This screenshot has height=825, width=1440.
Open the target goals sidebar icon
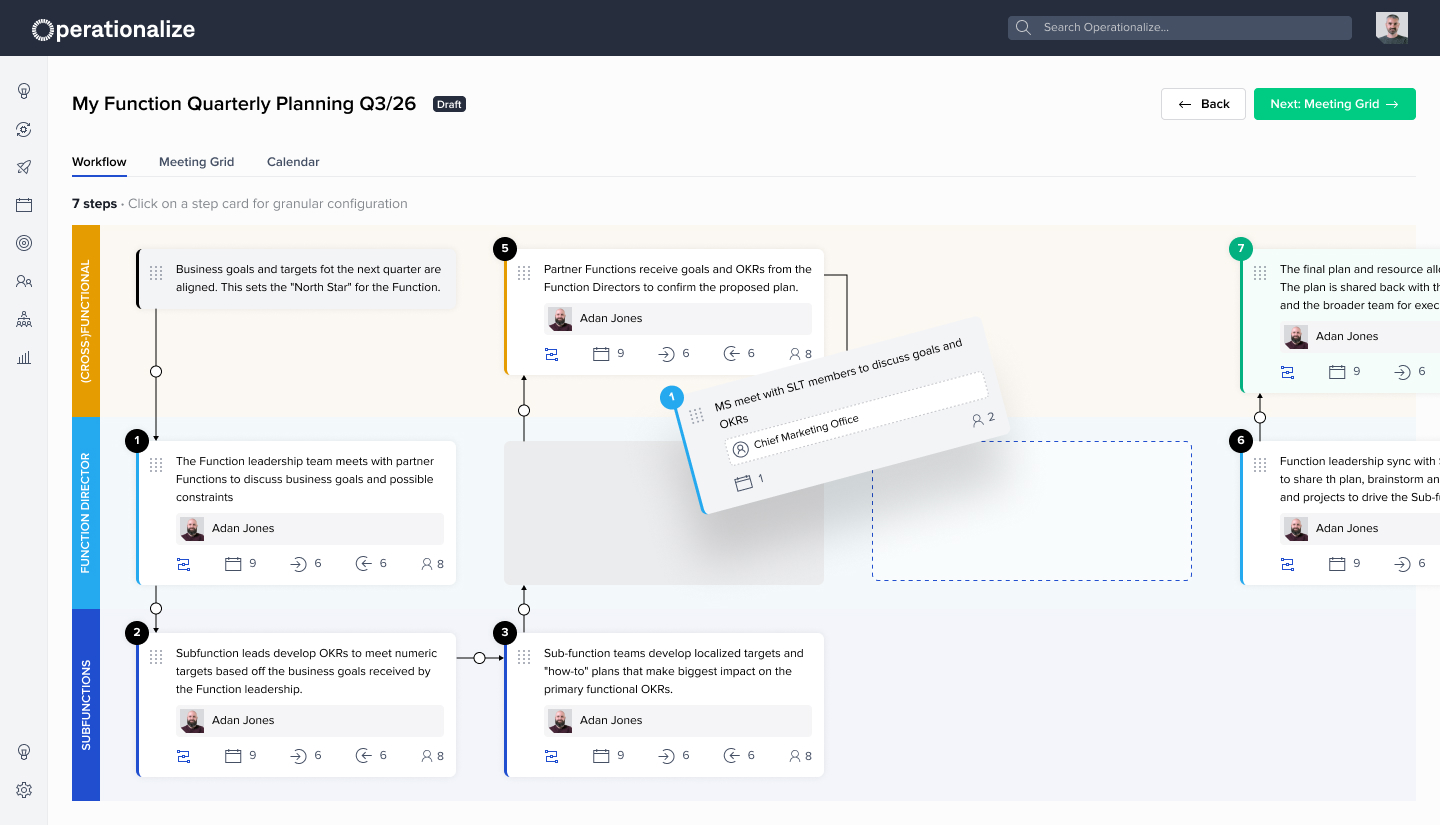coord(24,243)
